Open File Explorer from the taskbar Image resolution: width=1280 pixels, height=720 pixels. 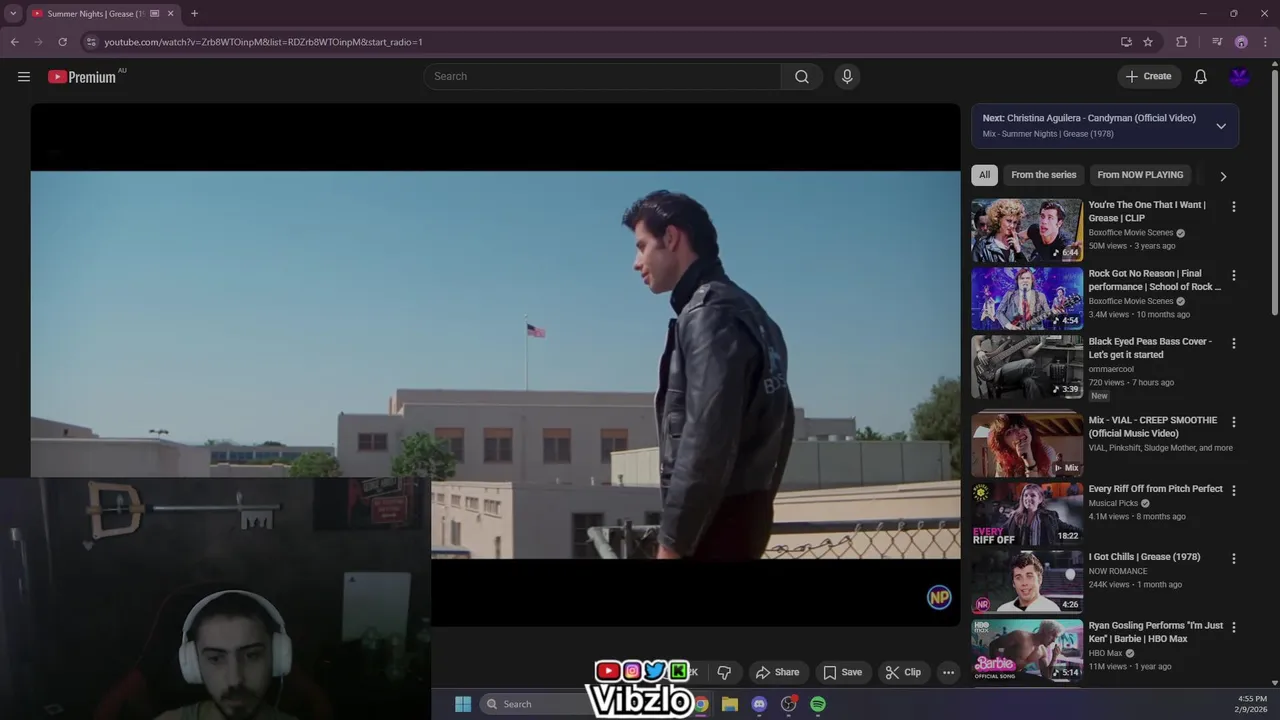pyautogui.click(x=730, y=704)
